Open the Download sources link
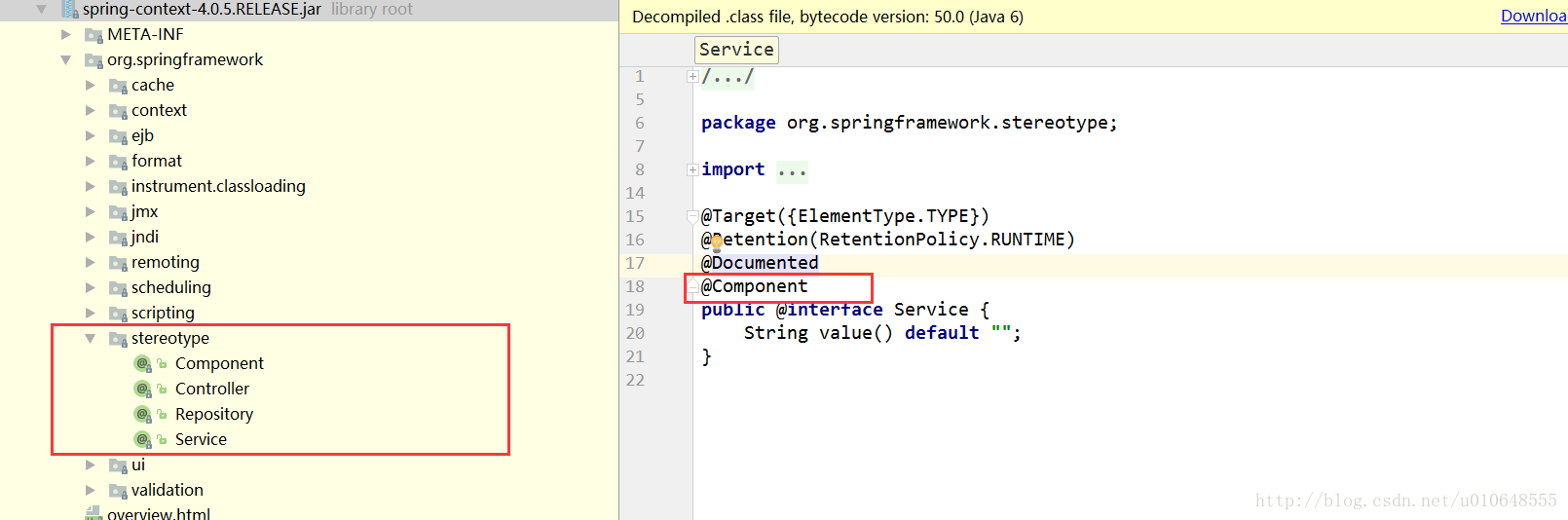Screen dimensions: 1568x520 1534,16
